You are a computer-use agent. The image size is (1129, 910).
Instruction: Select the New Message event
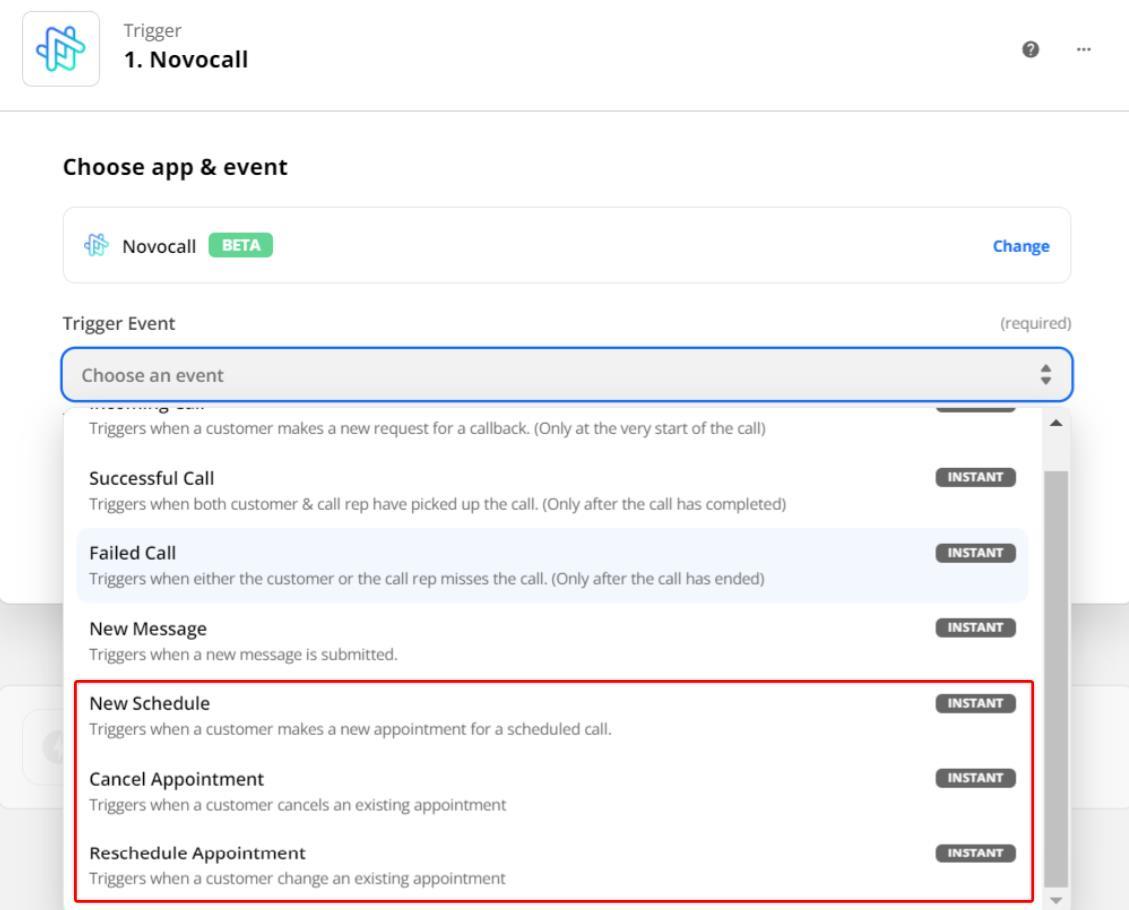tap(552, 641)
